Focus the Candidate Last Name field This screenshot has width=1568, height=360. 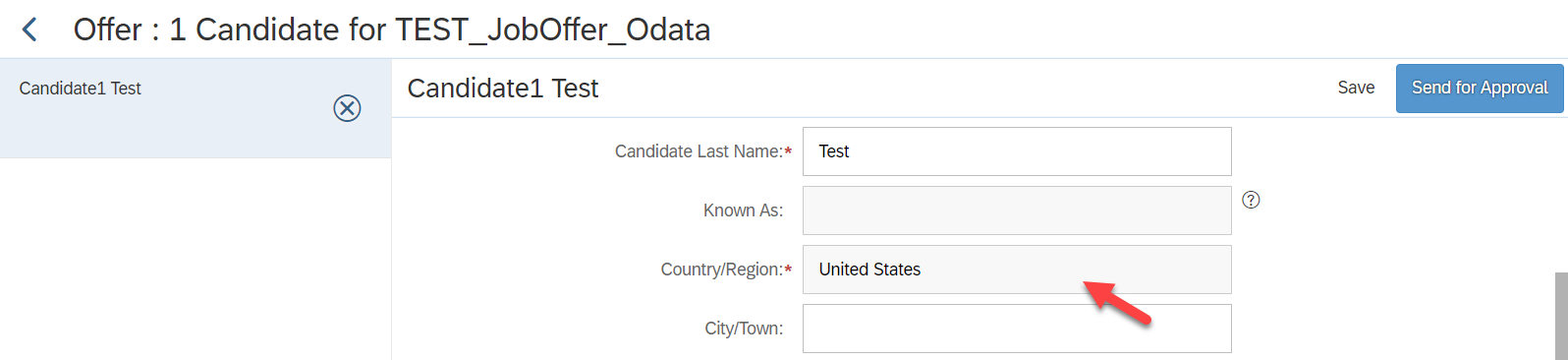[x=1017, y=151]
